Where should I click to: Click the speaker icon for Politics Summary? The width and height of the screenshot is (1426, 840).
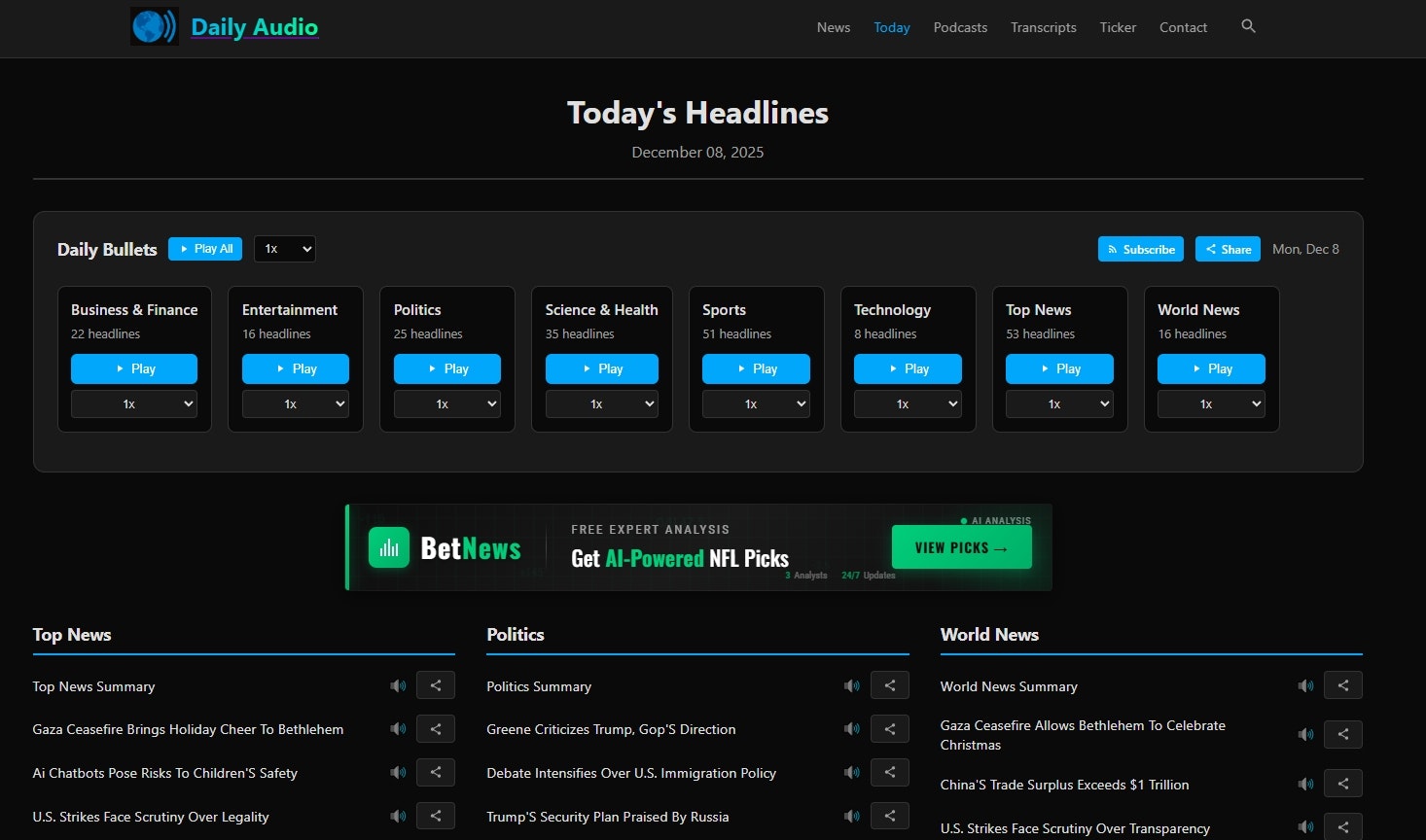coord(852,685)
